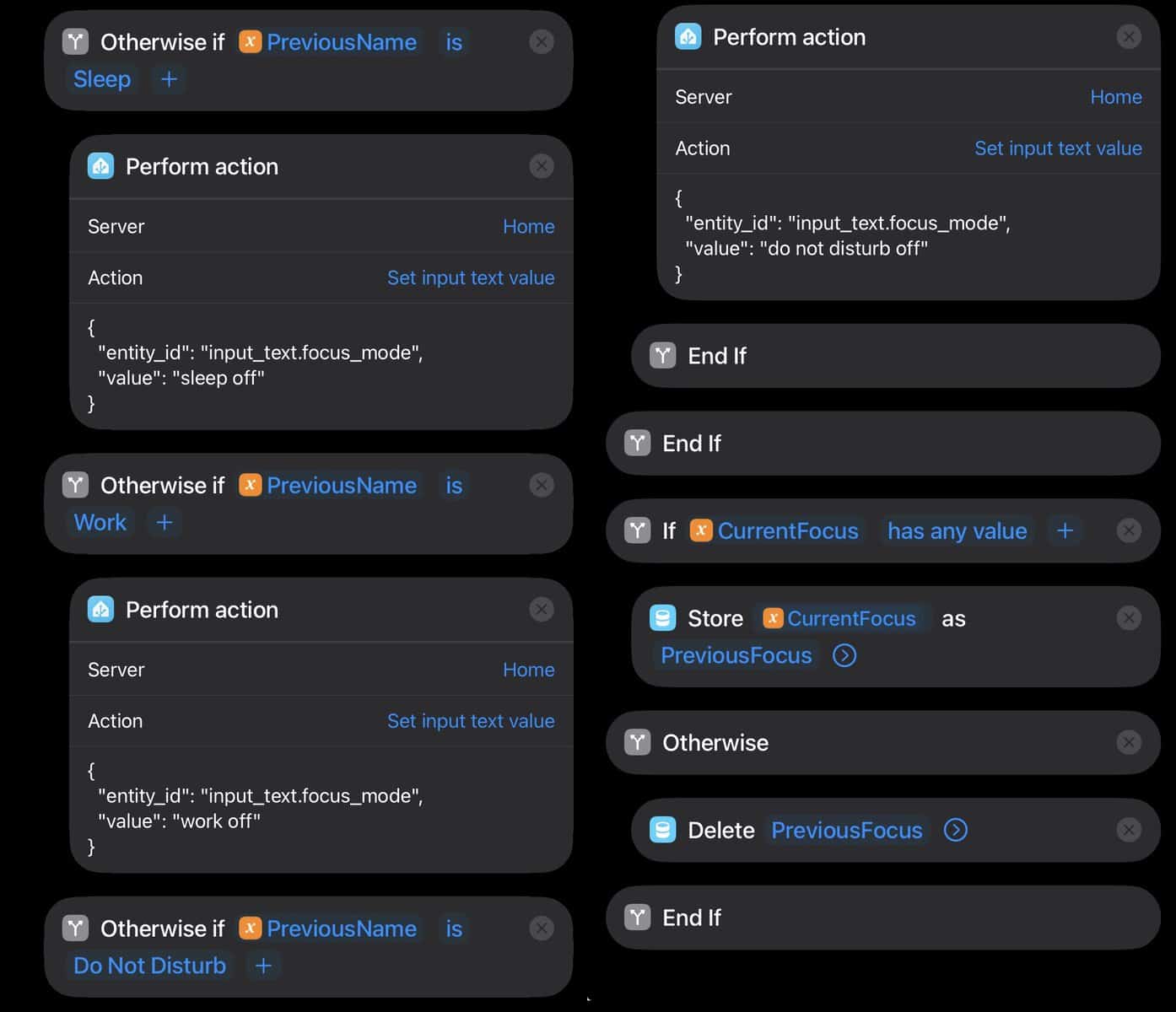Image resolution: width=1176 pixels, height=1012 pixels.
Task: Remove the Otherwise if Sleep condition block
Action: point(542,41)
